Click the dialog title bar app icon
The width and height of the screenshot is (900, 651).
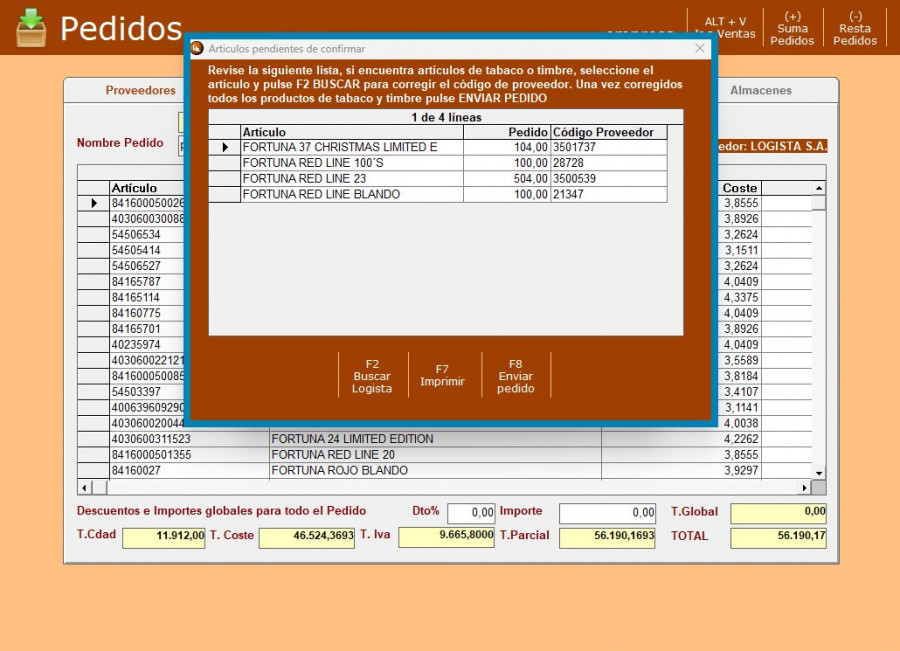[x=197, y=48]
